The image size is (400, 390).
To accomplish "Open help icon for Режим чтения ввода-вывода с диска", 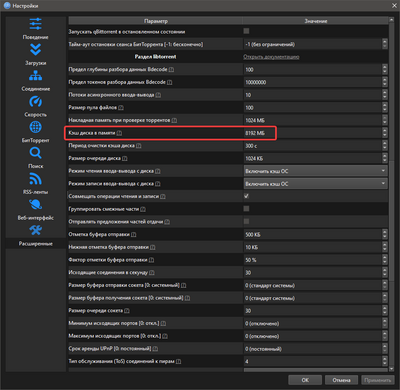I will click(158, 171).
